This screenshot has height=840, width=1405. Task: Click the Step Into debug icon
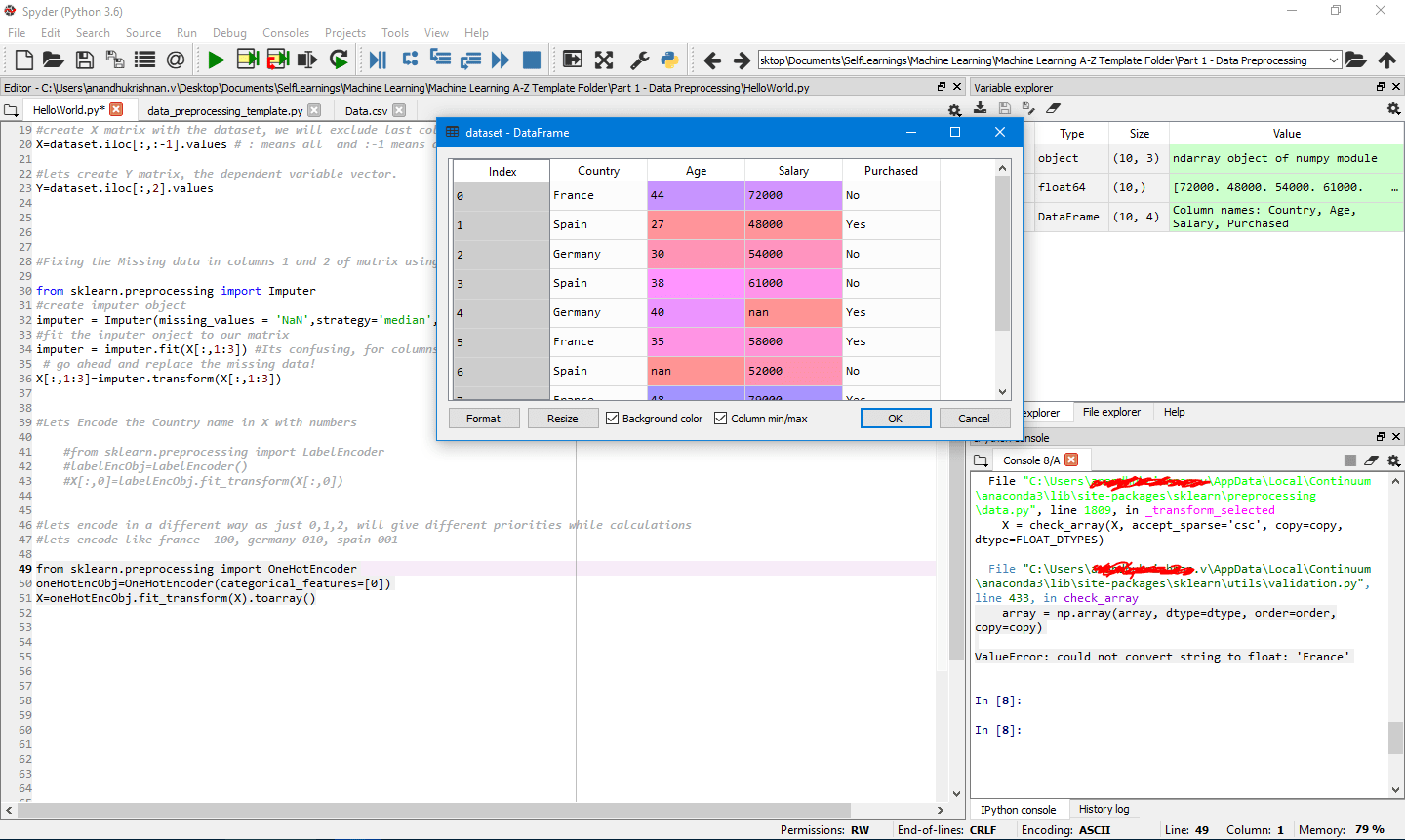(x=440, y=60)
